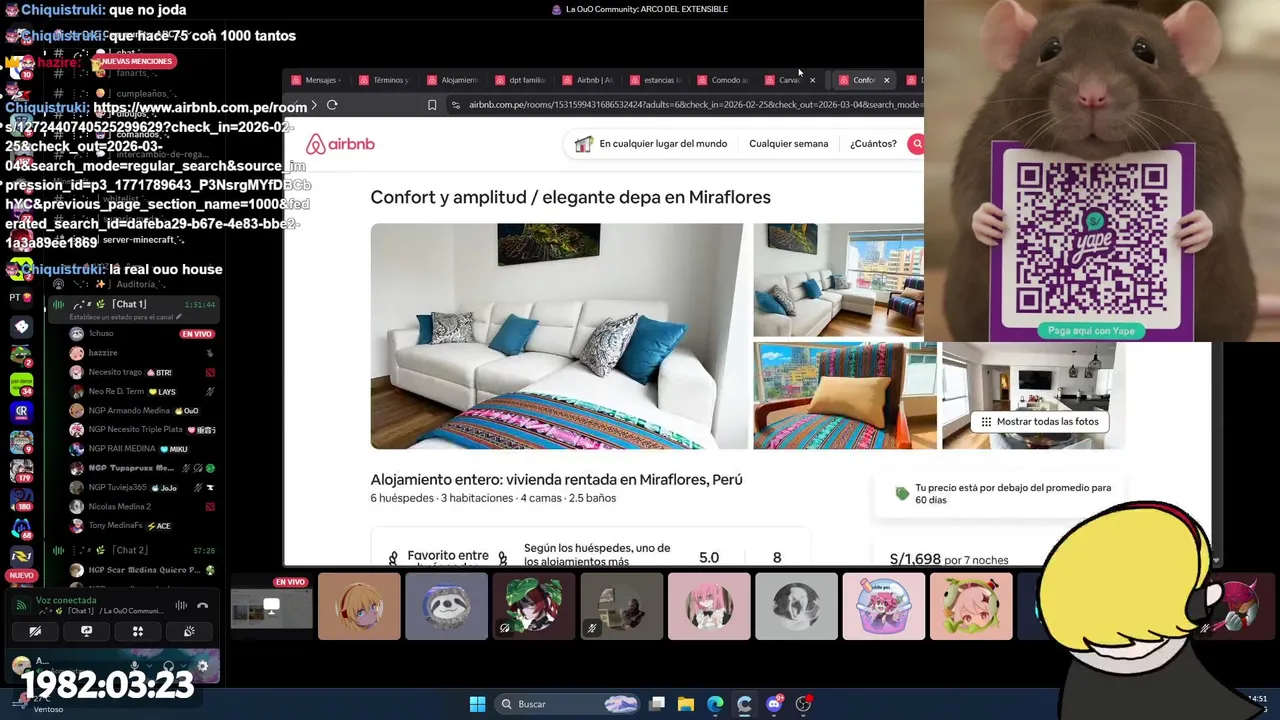Image resolution: width=1280 pixels, height=720 pixels.
Task: Toggle the Discord microphone mute button
Action: 136,666
